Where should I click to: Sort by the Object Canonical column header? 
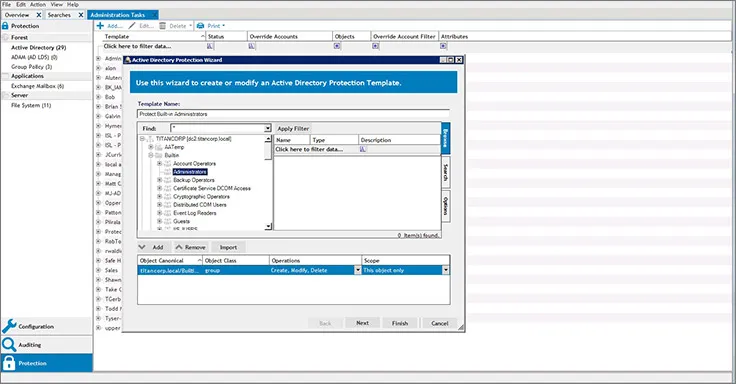170,261
